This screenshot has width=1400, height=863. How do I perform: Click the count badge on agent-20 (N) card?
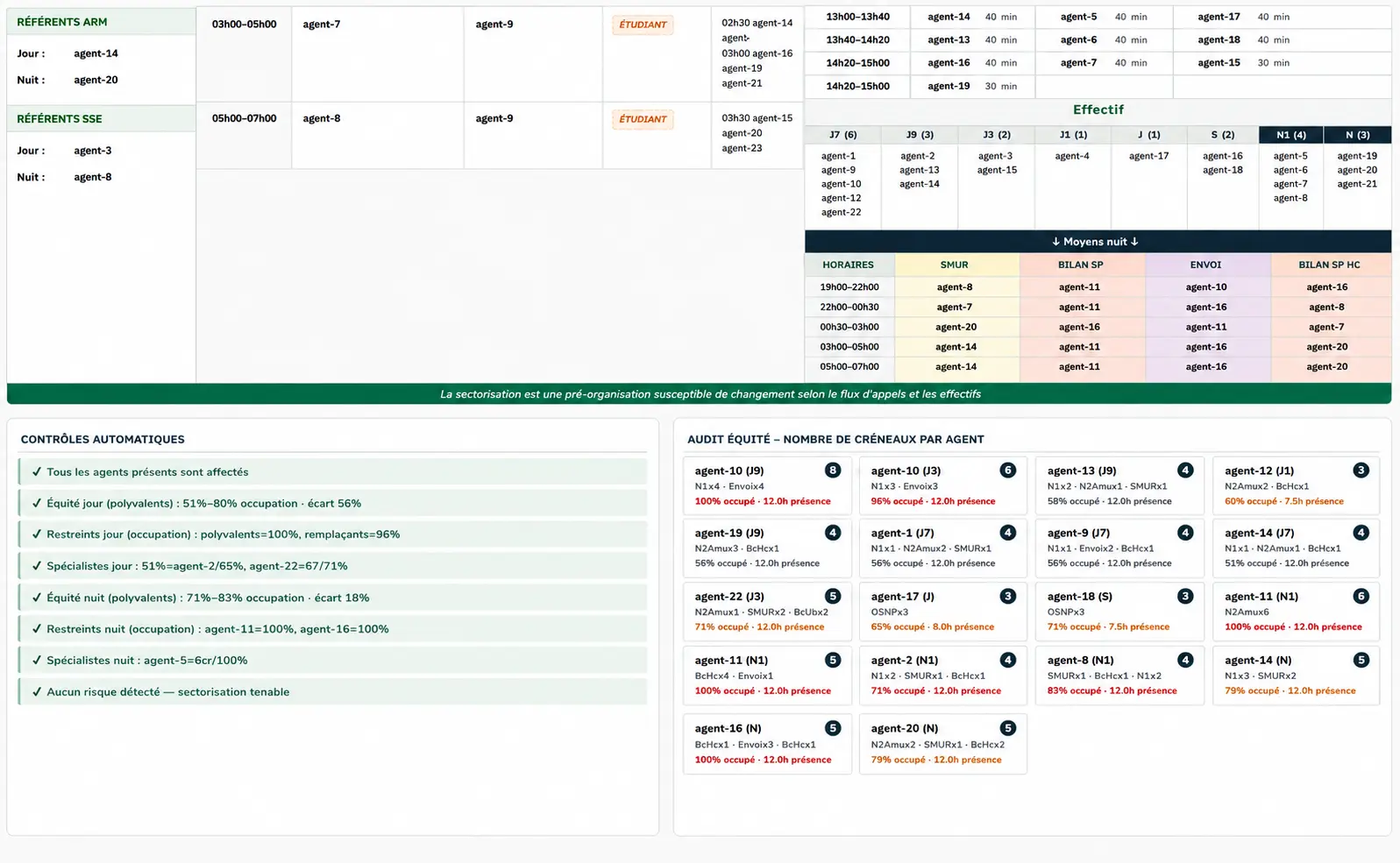1008,728
